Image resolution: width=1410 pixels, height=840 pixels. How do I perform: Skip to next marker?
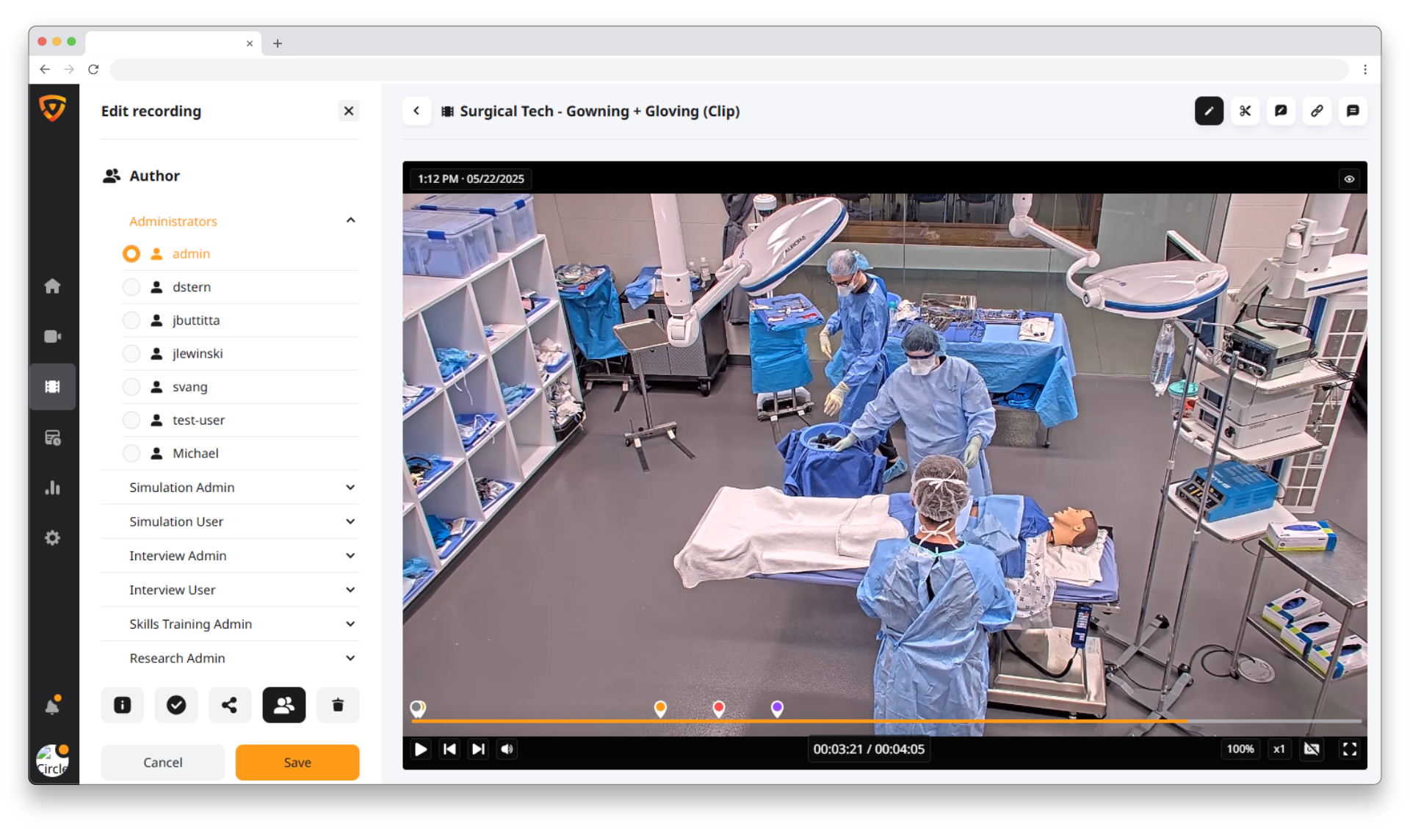point(478,749)
